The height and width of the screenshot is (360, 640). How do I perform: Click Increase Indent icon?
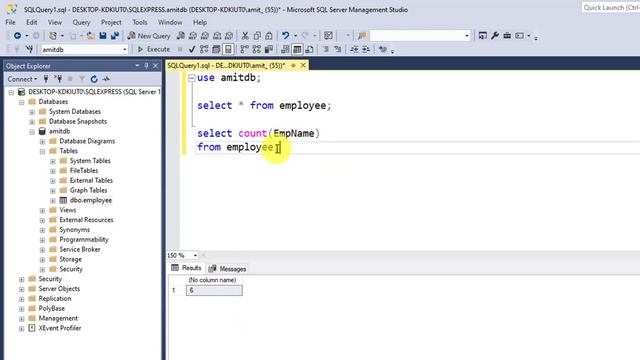[366, 49]
